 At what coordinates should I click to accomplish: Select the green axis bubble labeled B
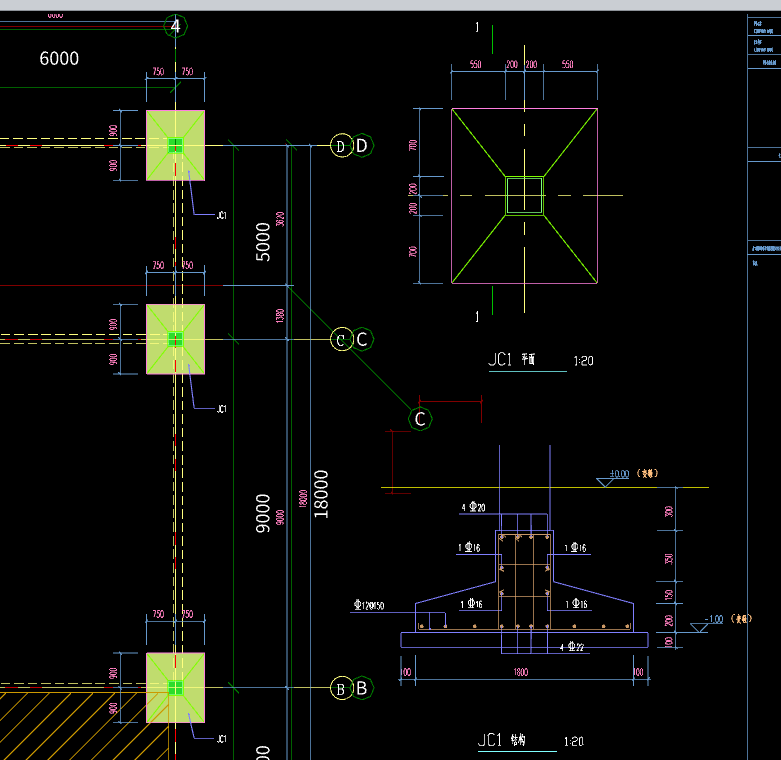(362, 688)
